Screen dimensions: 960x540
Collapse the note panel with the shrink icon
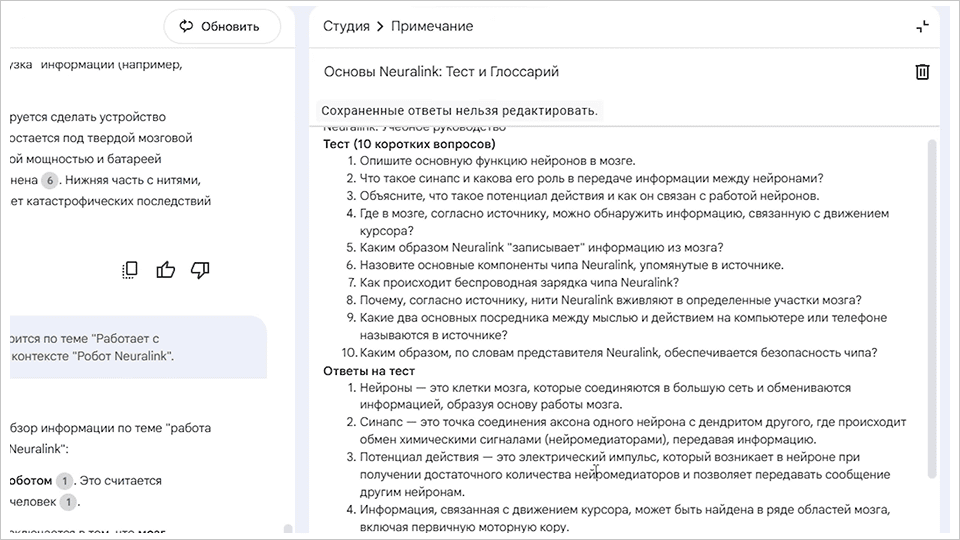(922, 26)
